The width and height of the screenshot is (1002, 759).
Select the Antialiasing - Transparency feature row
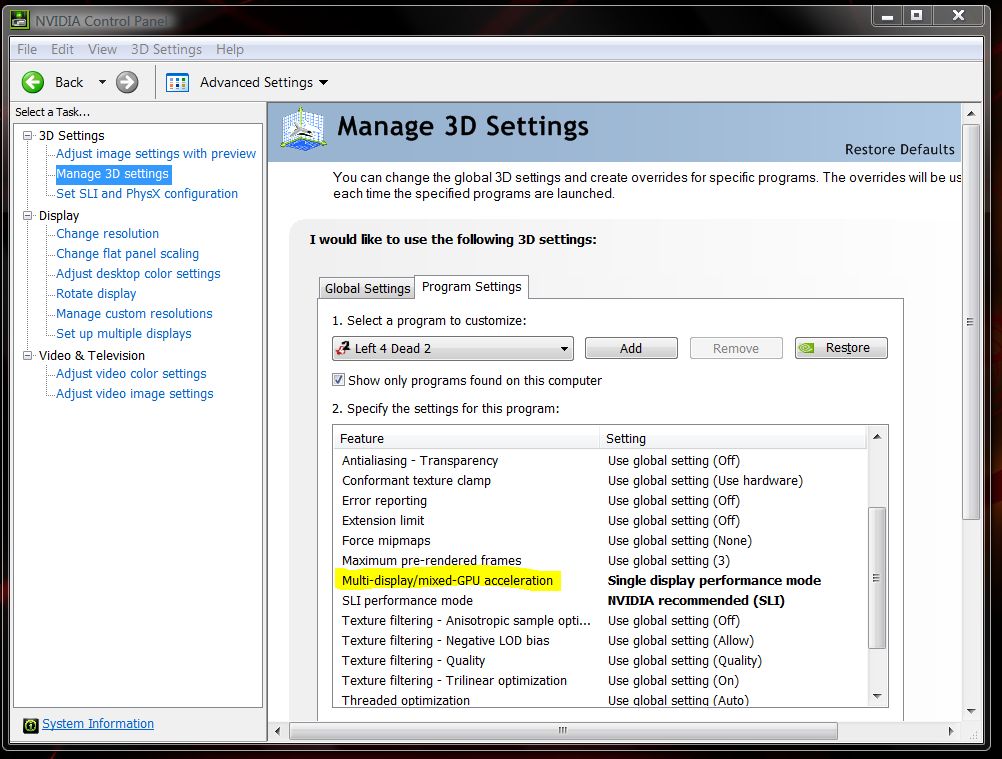600,461
